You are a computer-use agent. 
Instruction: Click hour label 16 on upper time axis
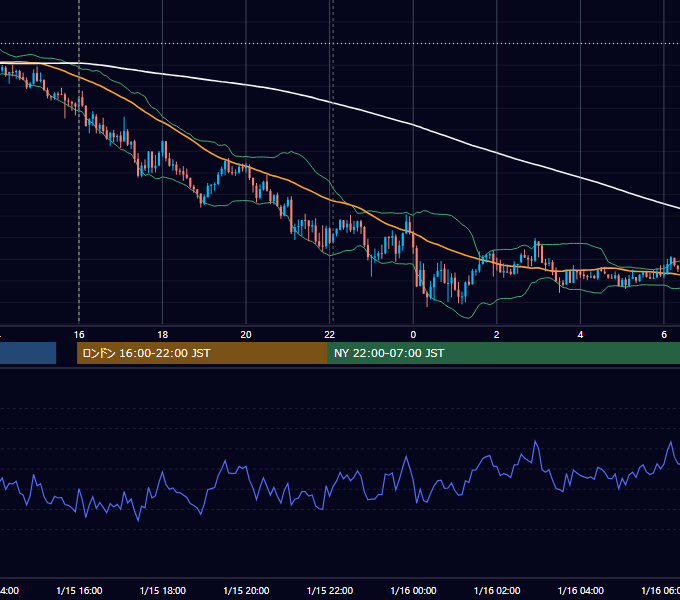79,335
